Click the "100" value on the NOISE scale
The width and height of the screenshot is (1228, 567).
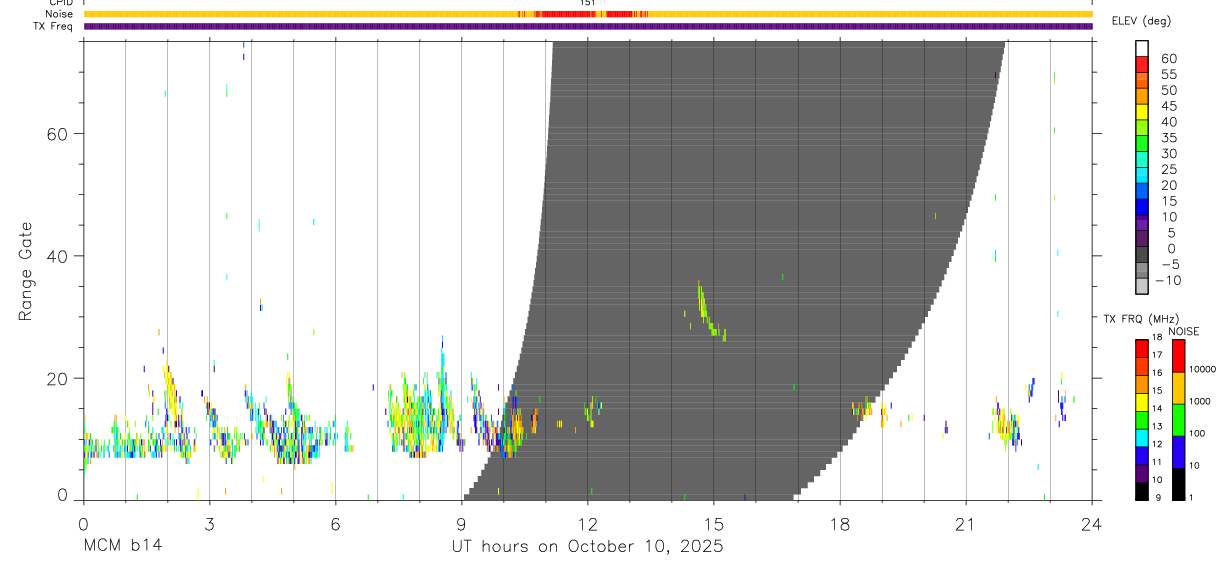(x=1198, y=433)
